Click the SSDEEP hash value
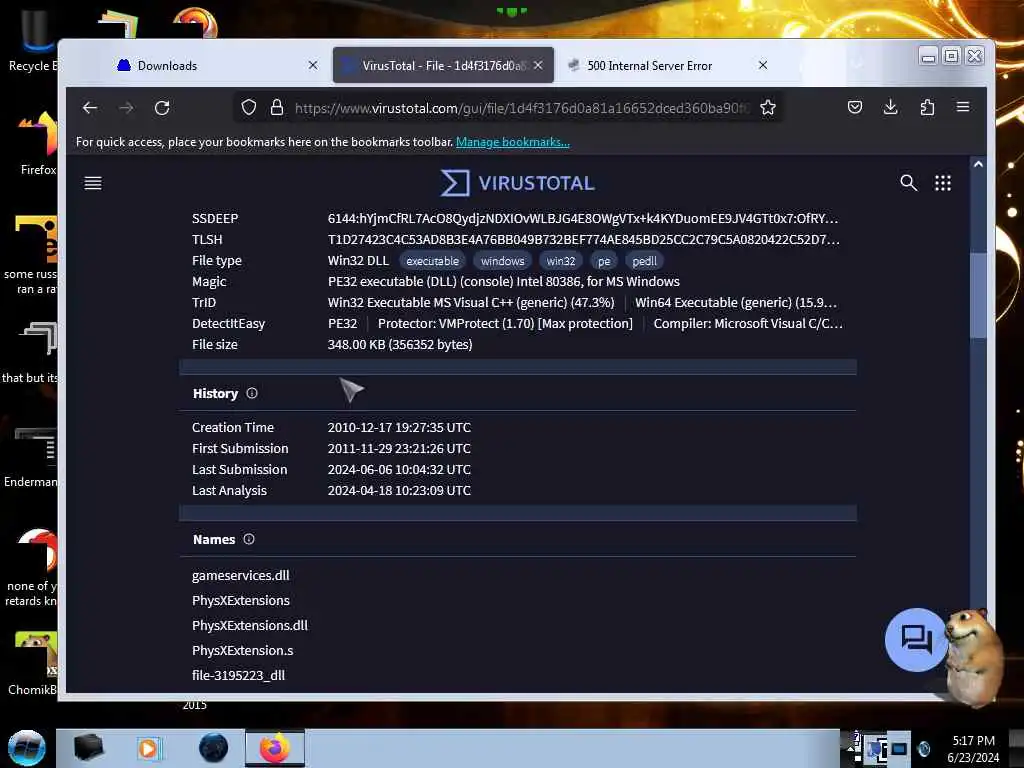1024x768 pixels. pyautogui.click(x=583, y=218)
